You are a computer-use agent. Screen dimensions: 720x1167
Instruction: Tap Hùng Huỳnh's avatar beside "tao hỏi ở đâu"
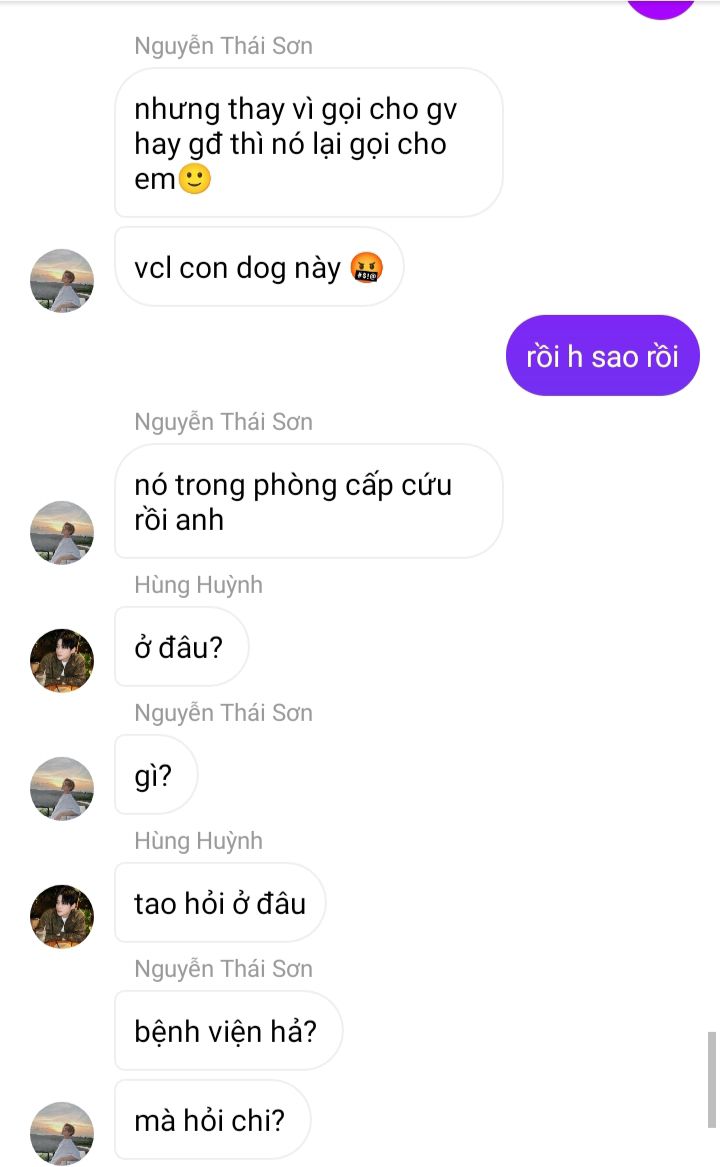tap(62, 916)
